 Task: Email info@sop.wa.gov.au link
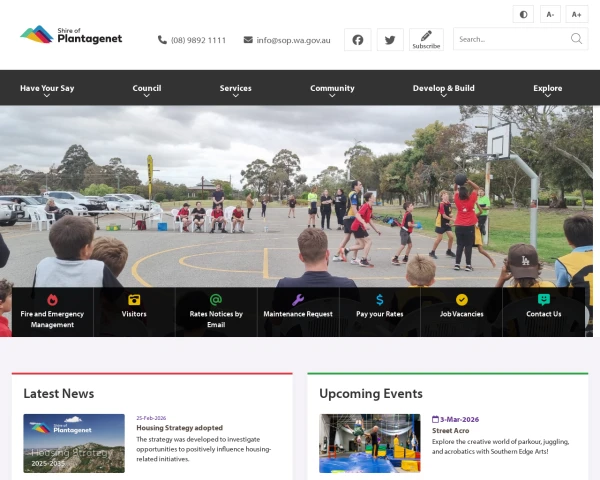pyautogui.click(x=293, y=40)
